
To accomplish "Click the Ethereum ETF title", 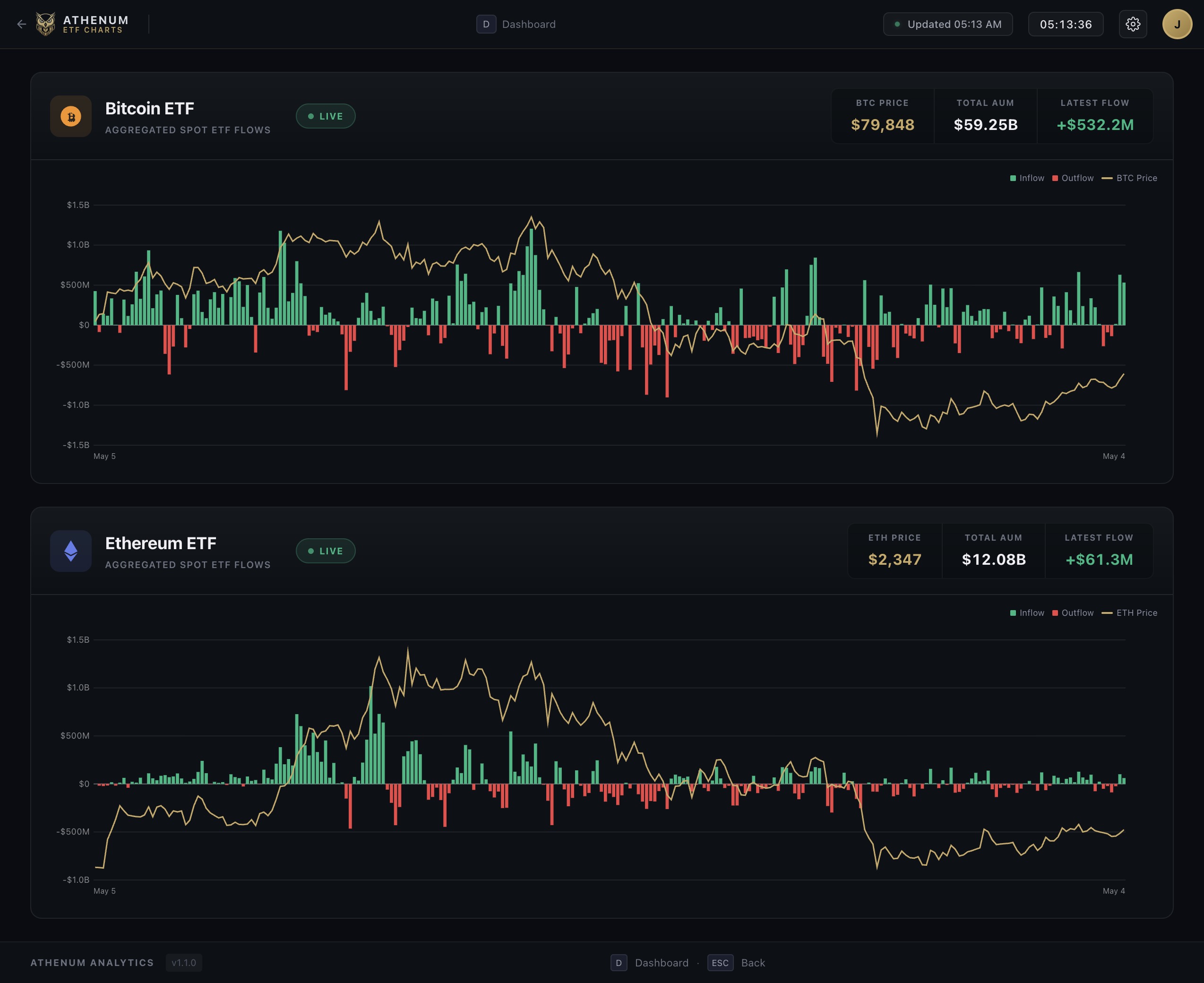I will pos(161,543).
